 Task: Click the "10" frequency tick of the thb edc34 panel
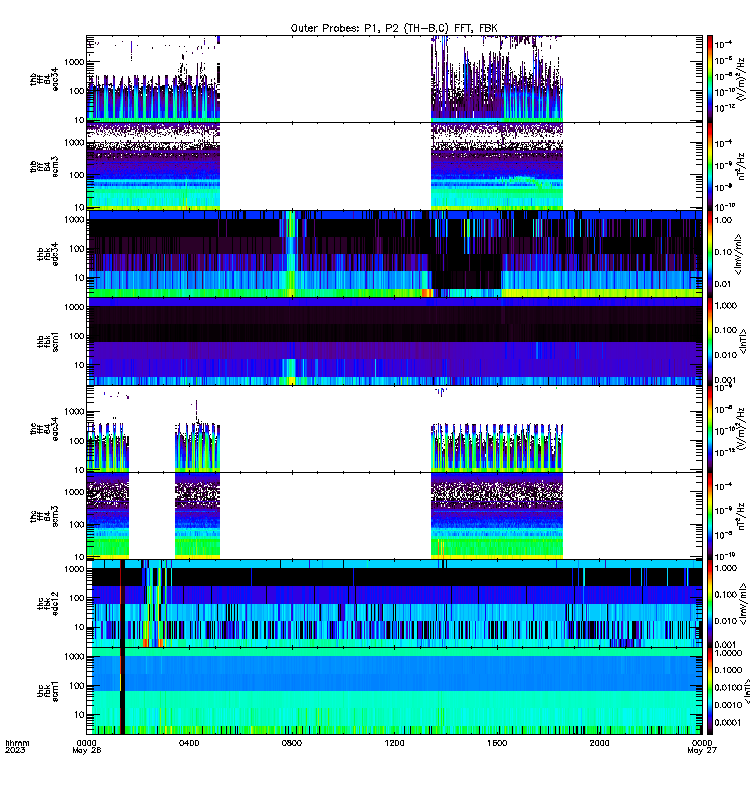tap(79, 278)
